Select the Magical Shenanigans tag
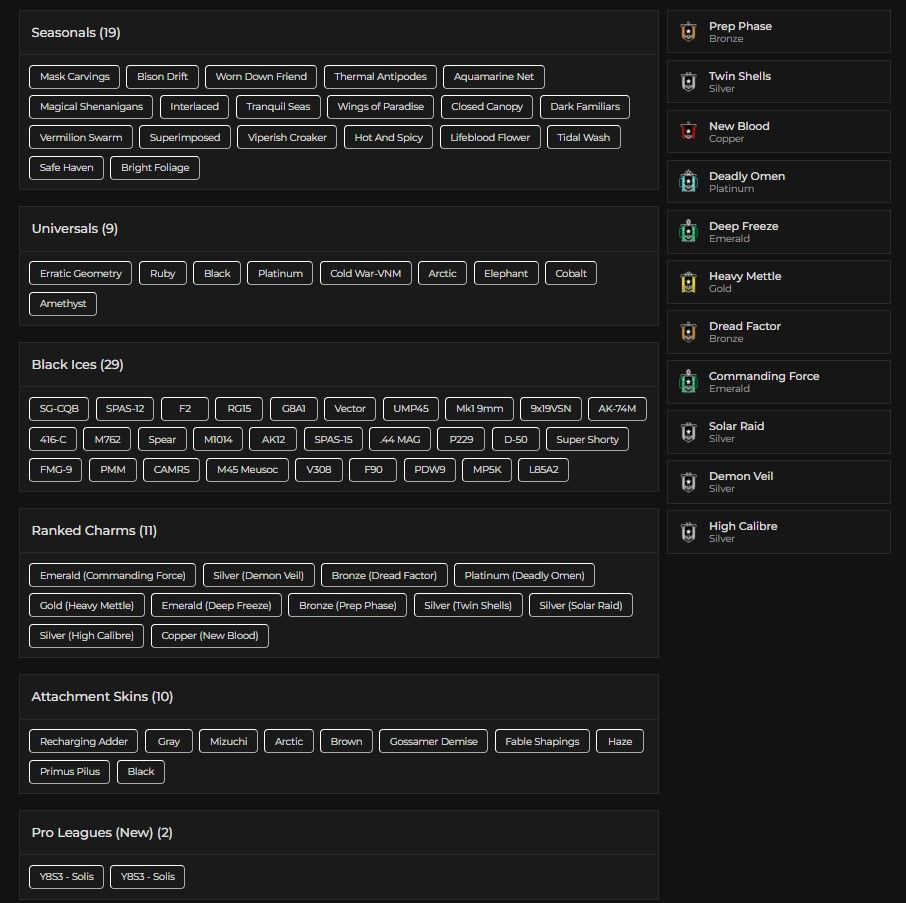 91,106
